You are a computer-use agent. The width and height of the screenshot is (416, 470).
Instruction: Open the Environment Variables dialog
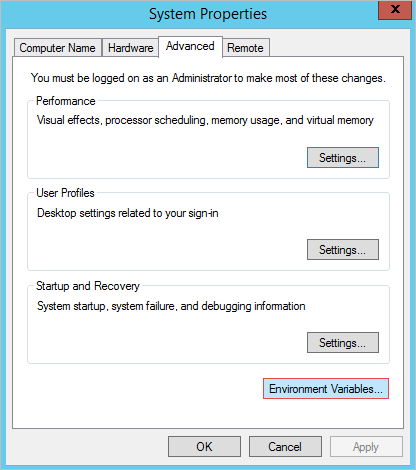click(x=326, y=389)
